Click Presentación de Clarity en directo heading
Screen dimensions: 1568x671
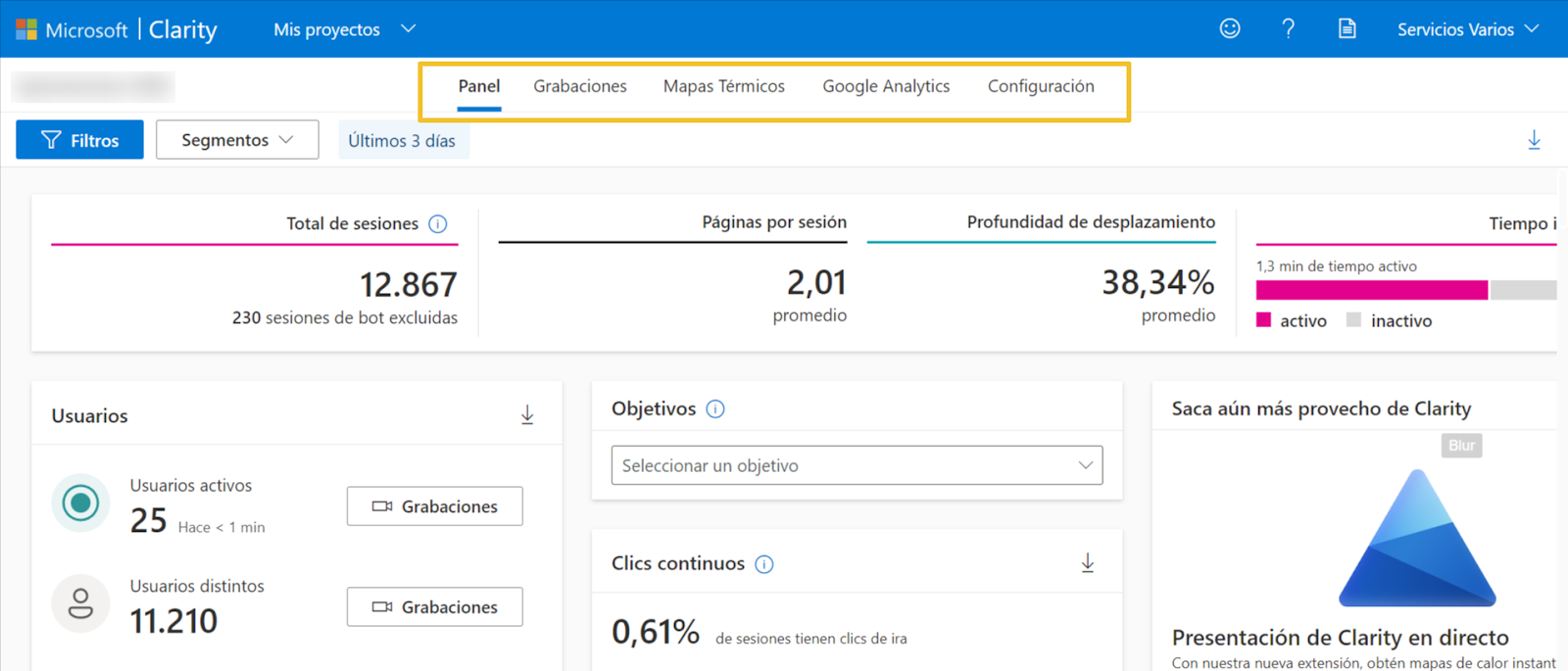click(x=1341, y=638)
